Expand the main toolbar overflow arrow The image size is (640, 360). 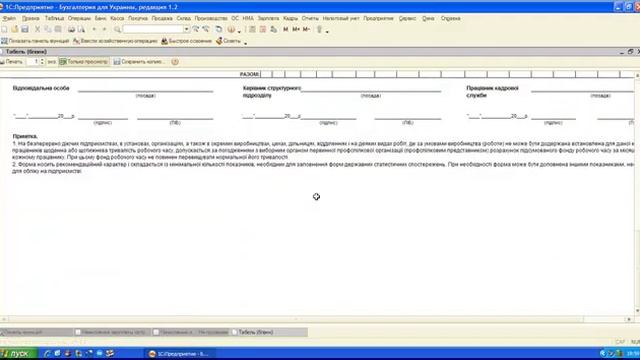pyautogui.click(x=327, y=31)
